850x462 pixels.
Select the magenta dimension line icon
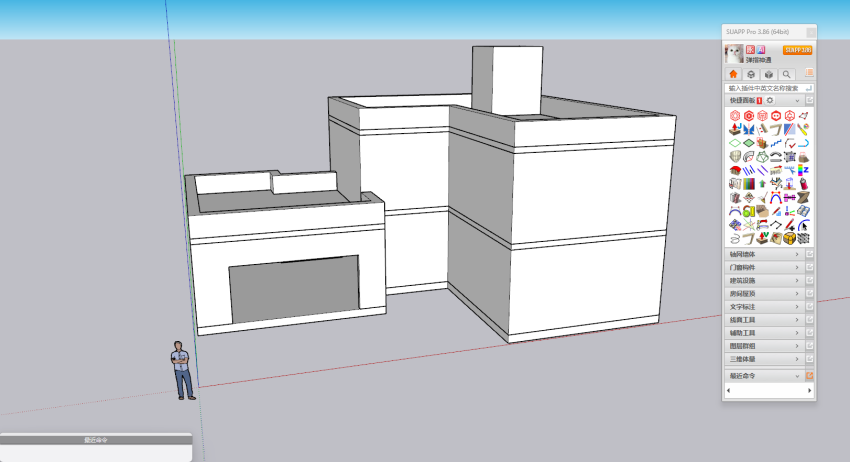pos(790,198)
